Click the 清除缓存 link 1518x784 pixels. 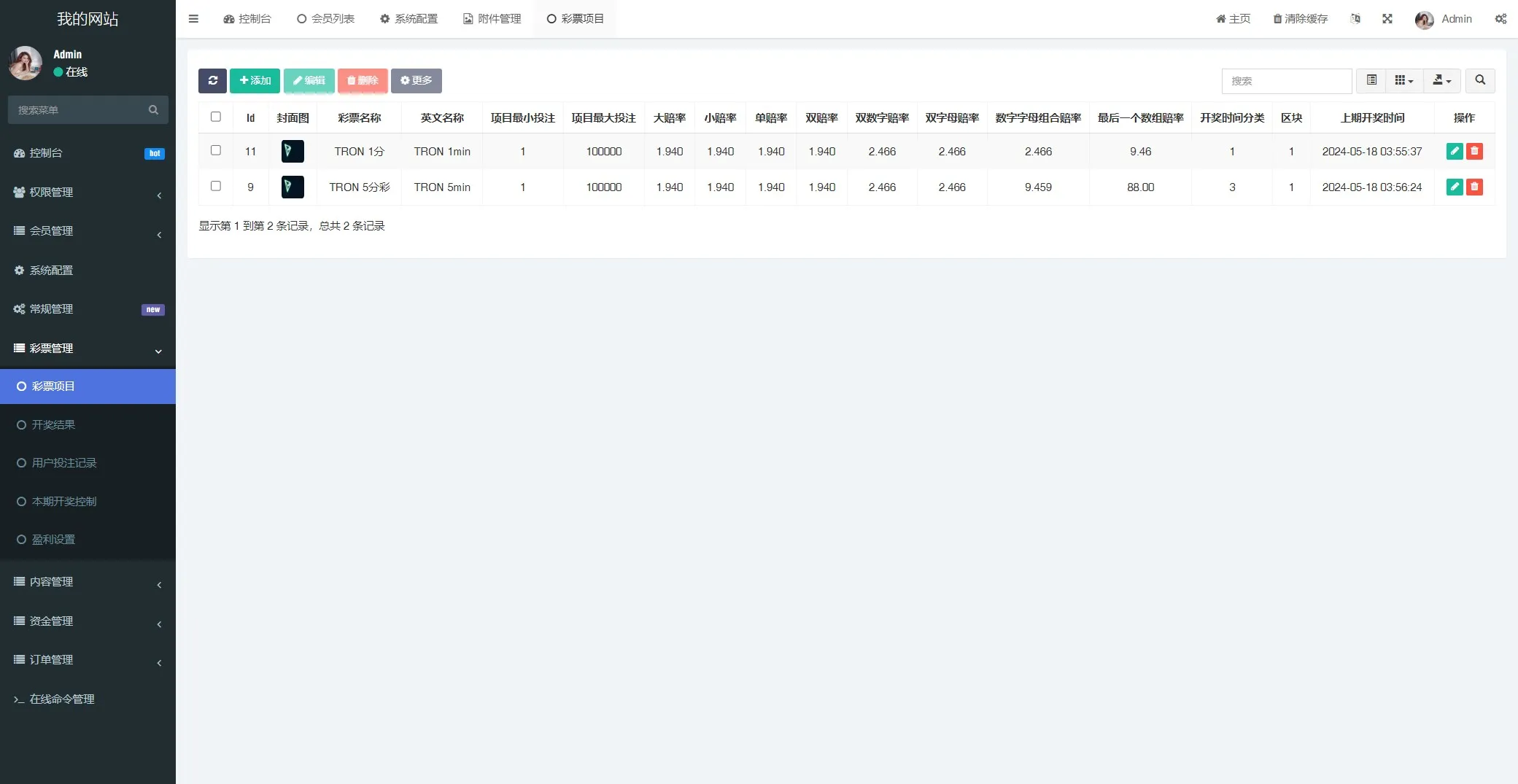pyautogui.click(x=1301, y=19)
